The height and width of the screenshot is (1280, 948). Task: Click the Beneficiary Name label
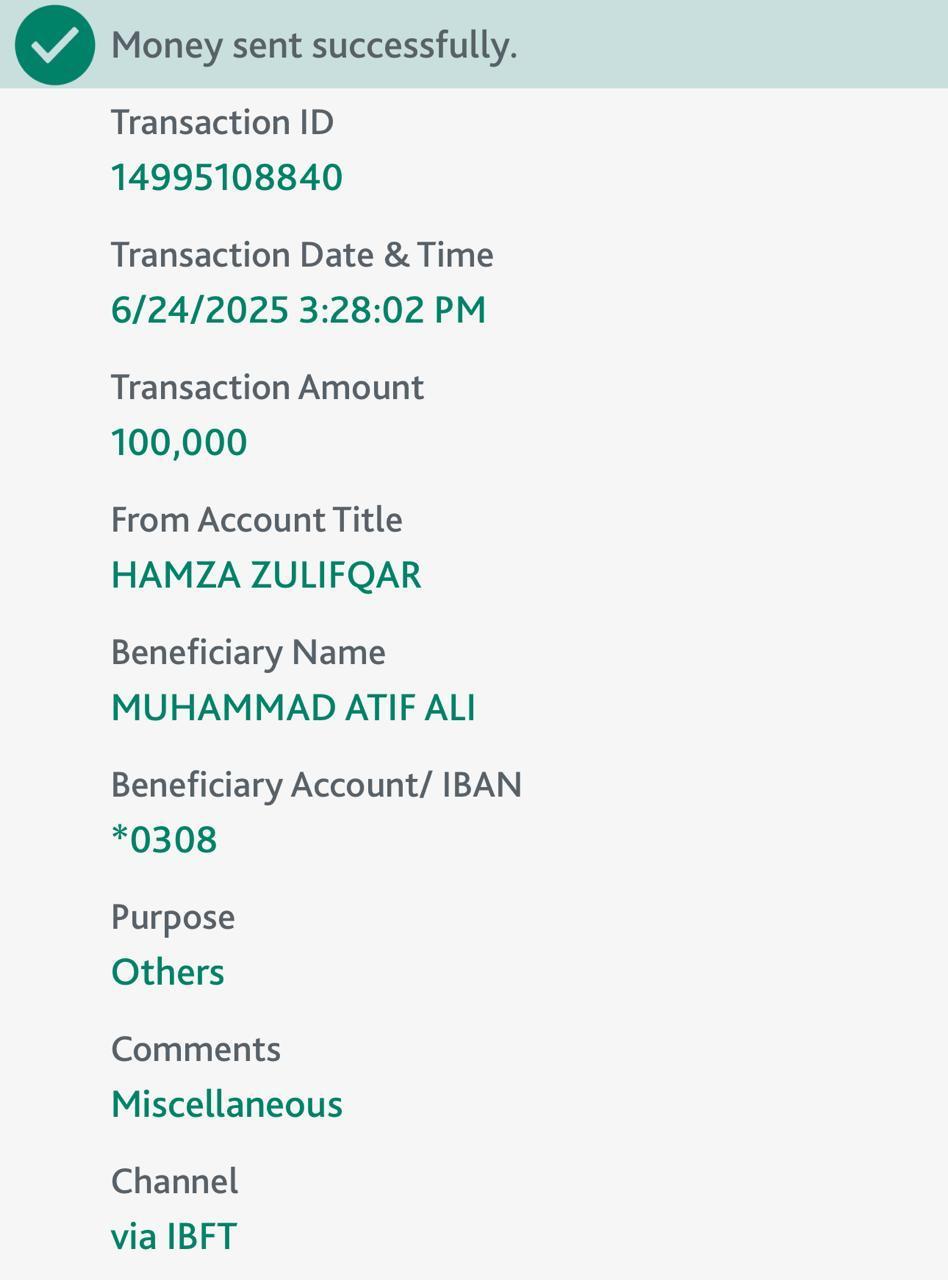(248, 652)
